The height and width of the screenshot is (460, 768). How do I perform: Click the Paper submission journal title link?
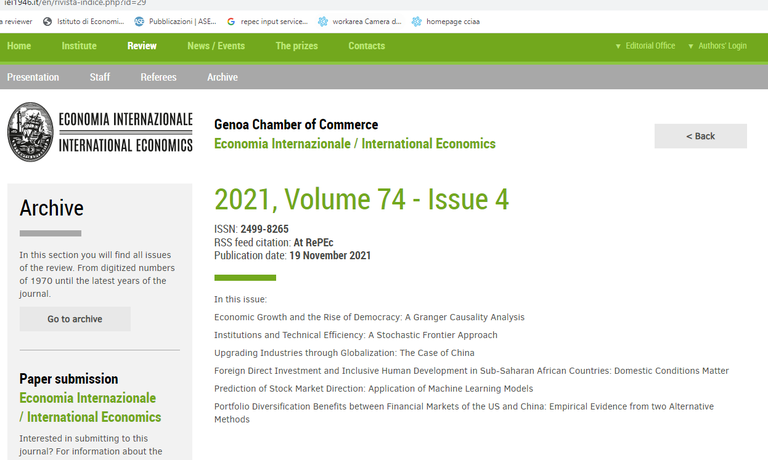[x=90, y=408]
